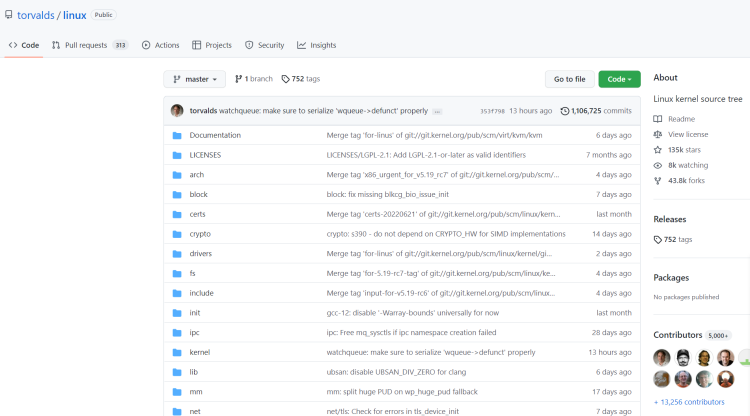Click the eye icon beside 8k watching
750x416 pixels.
coord(658,165)
